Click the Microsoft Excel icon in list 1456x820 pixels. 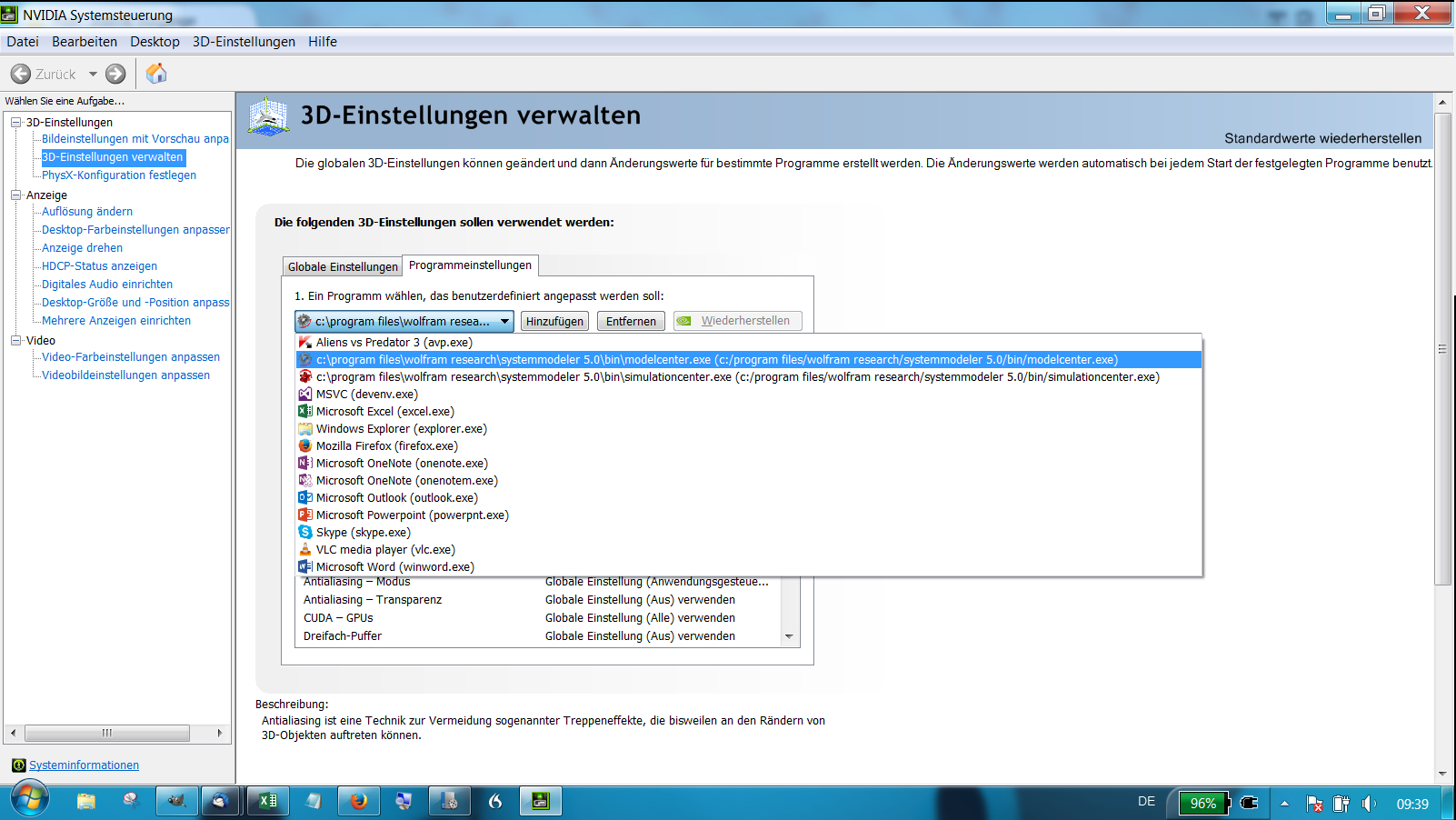coord(305,412)
